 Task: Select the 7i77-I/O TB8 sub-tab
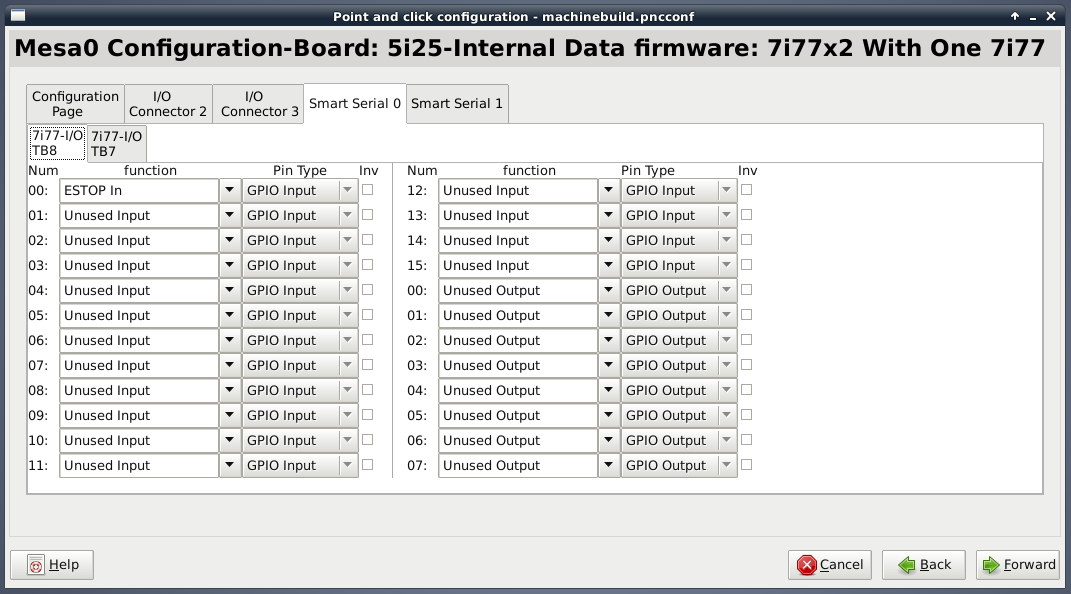point(57,143)
